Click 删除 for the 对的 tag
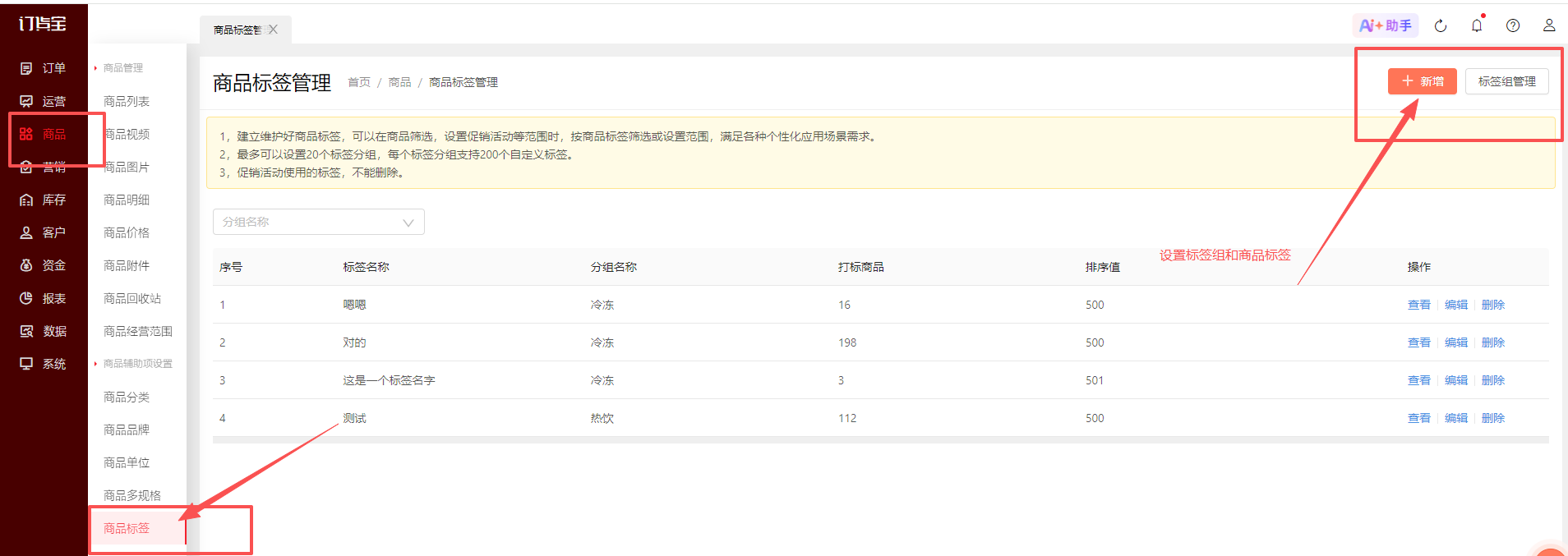Viewport: 1568px width, 556px height. (x=1493, y=342)
